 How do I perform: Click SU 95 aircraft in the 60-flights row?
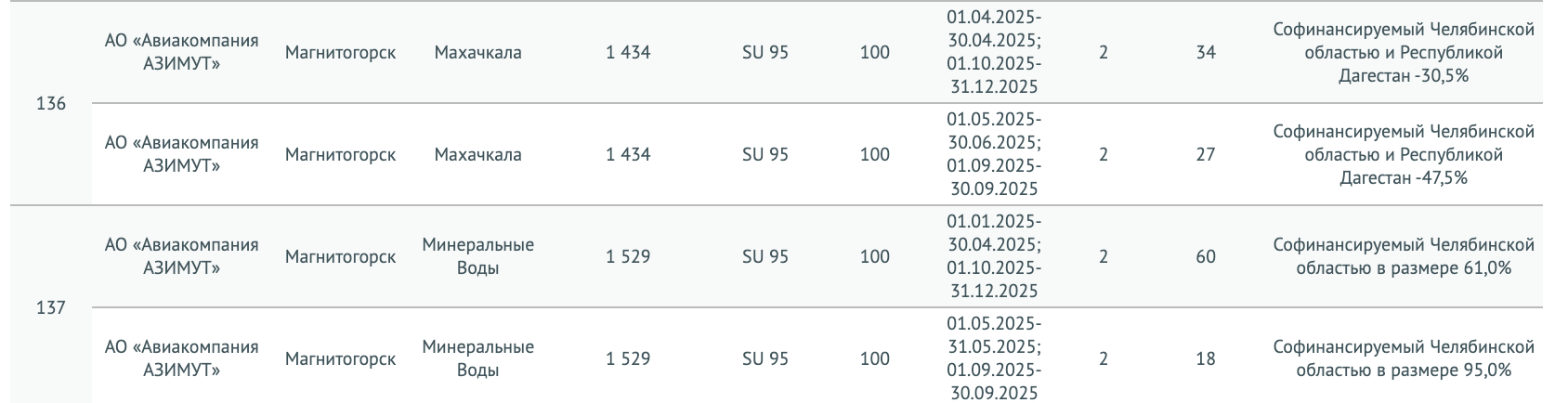click(x=764, y=257)
